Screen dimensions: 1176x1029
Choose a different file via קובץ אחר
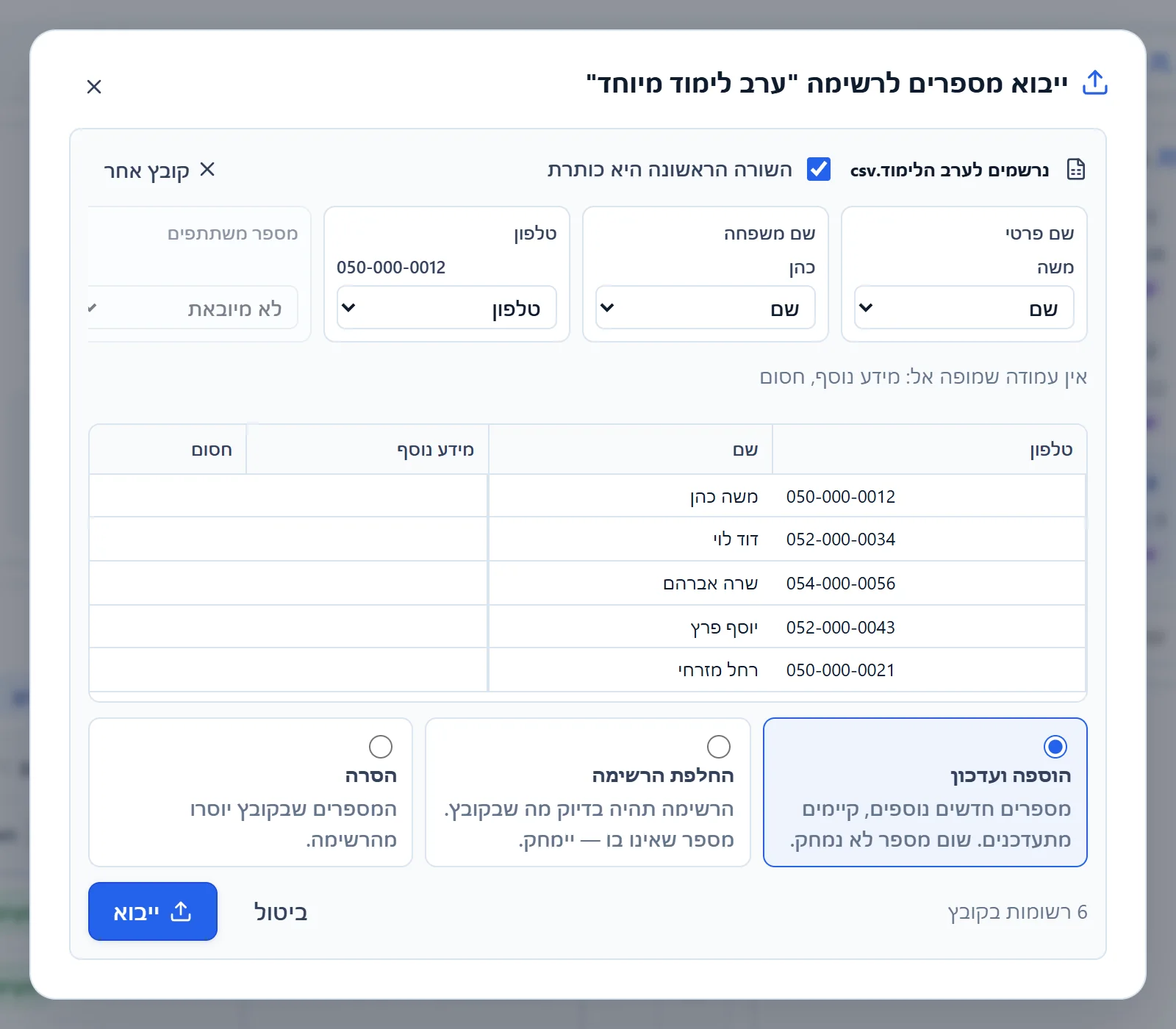[159, 171]
